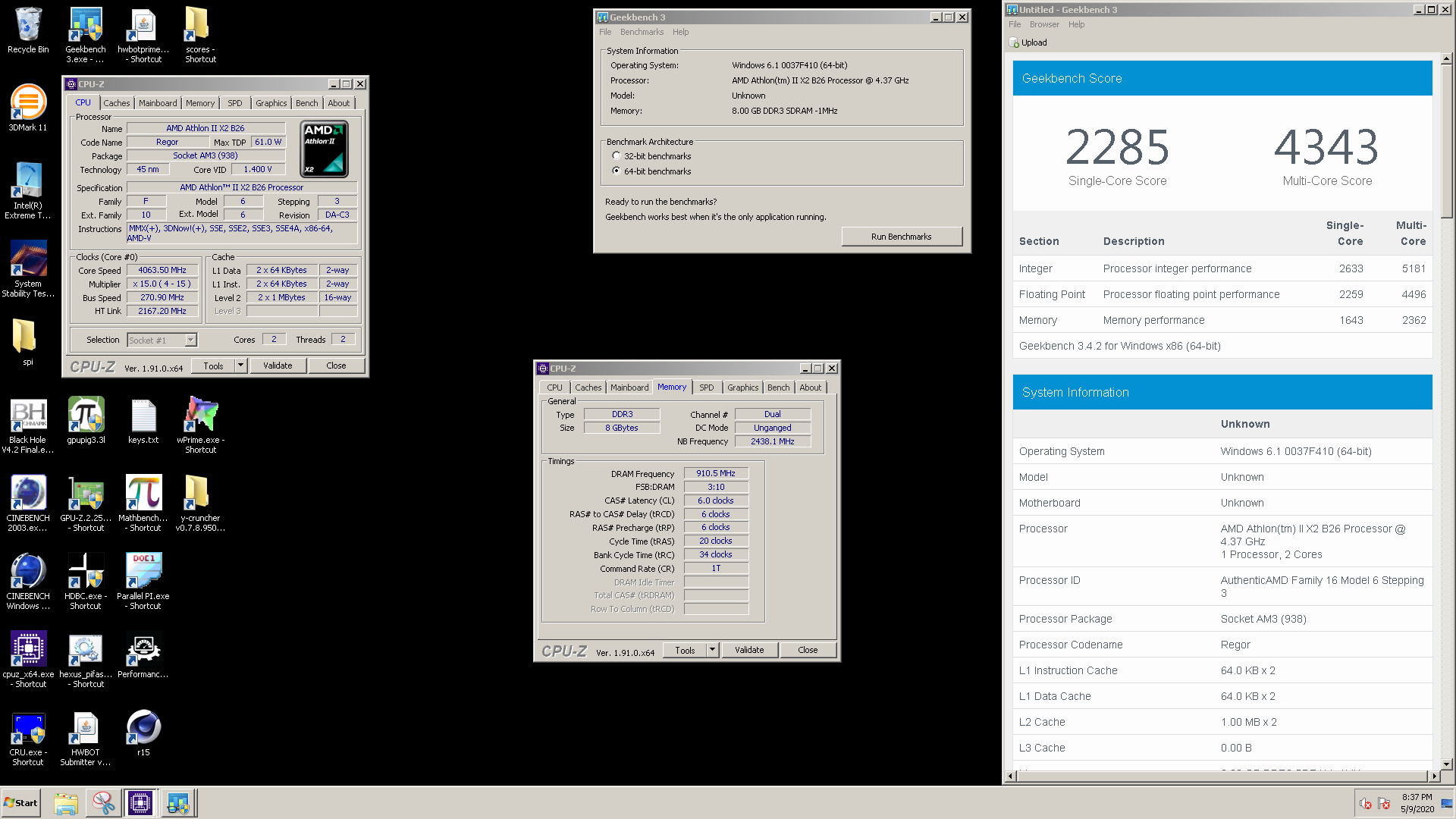Open About tab in CPU-Z CPU window
This screenshot has height=819, width=1456.
(339, 103)
